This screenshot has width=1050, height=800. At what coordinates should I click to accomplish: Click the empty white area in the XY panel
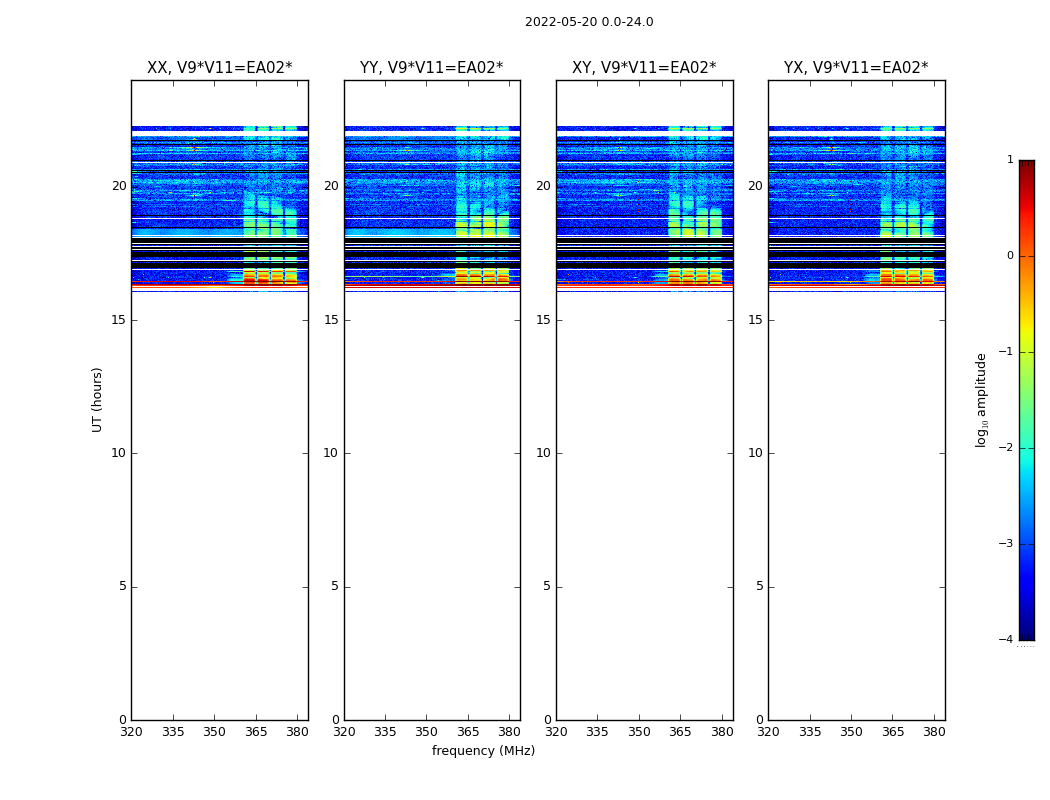pos(644,500)
